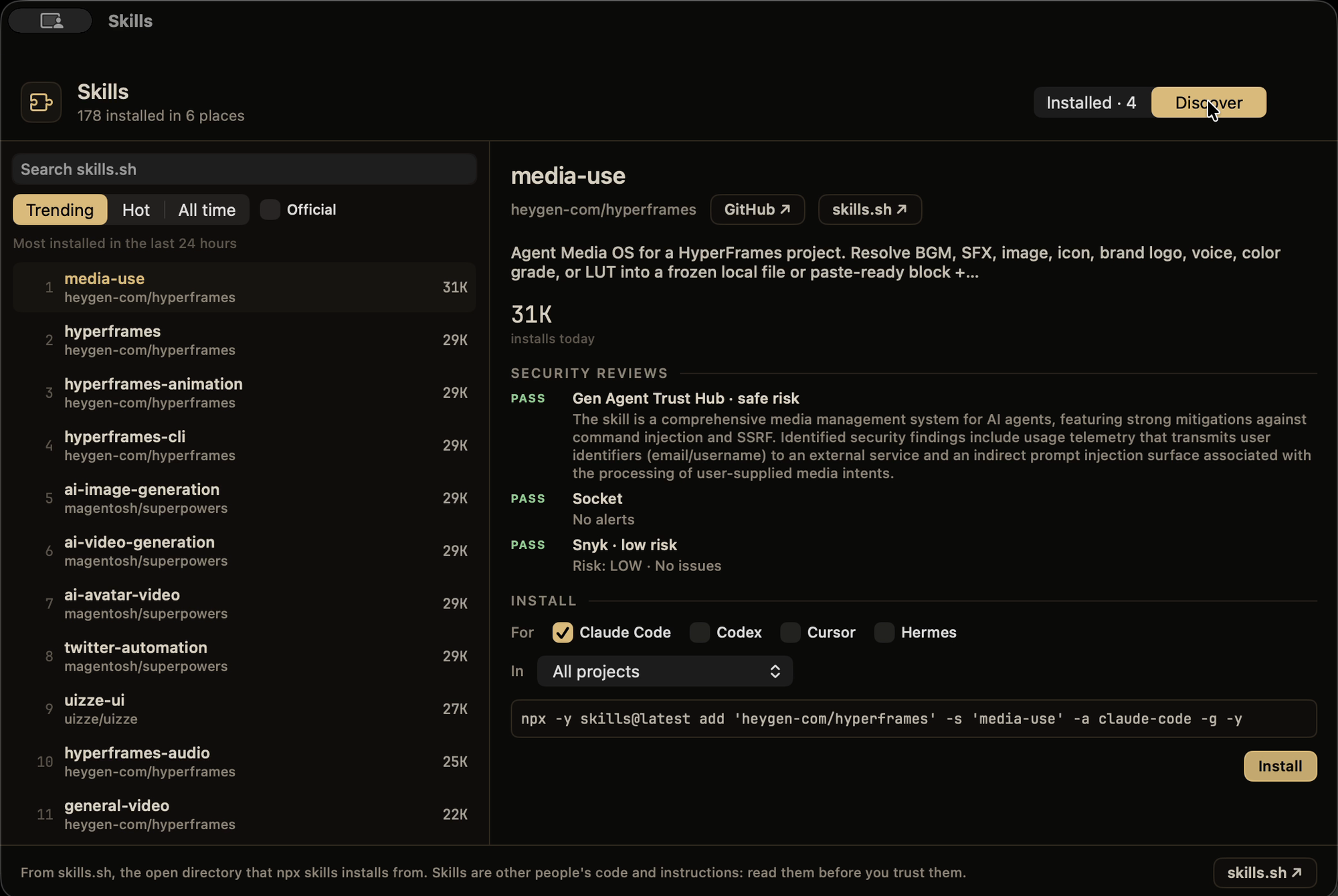
Task: Click the npx install command box
Action: (x=914, y=719)
